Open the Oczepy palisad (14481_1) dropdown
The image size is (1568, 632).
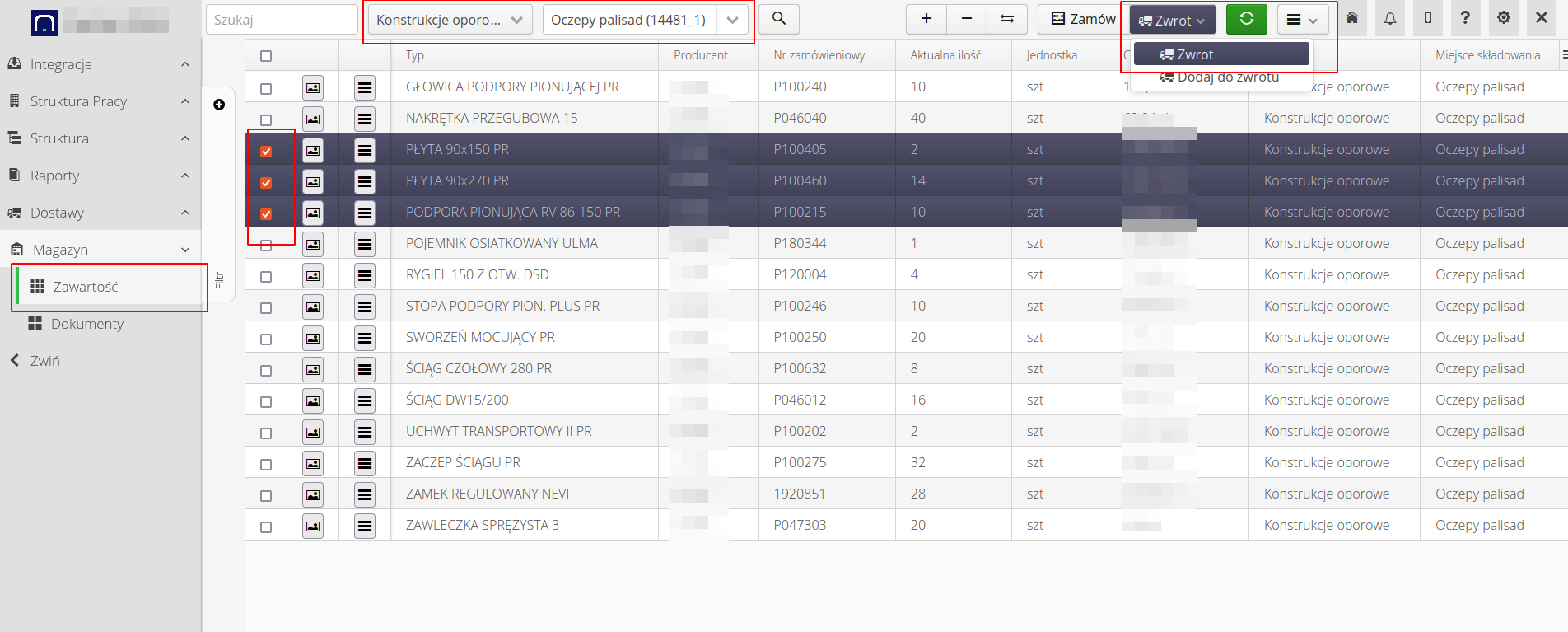645,20
